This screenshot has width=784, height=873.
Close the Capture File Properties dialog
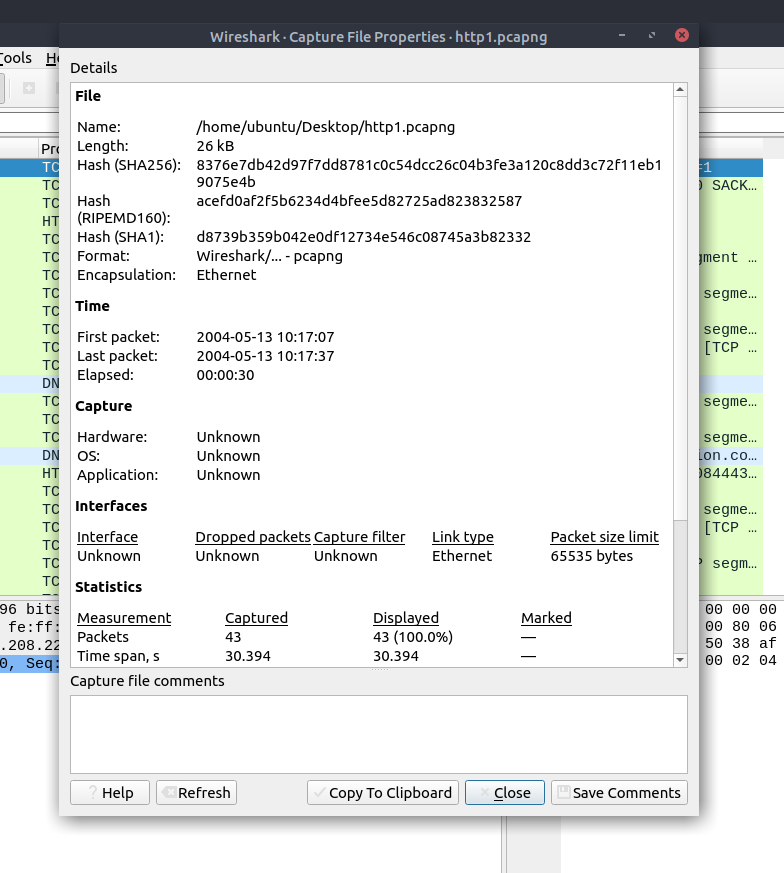pos(504,792)
